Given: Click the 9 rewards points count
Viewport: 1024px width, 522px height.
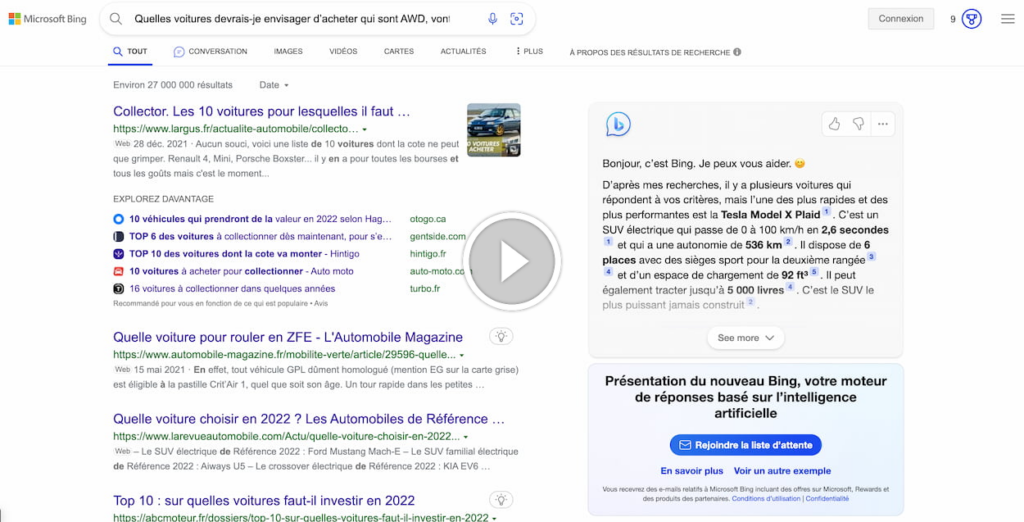Looking at the screenshot, I should [x=953, y=20].
